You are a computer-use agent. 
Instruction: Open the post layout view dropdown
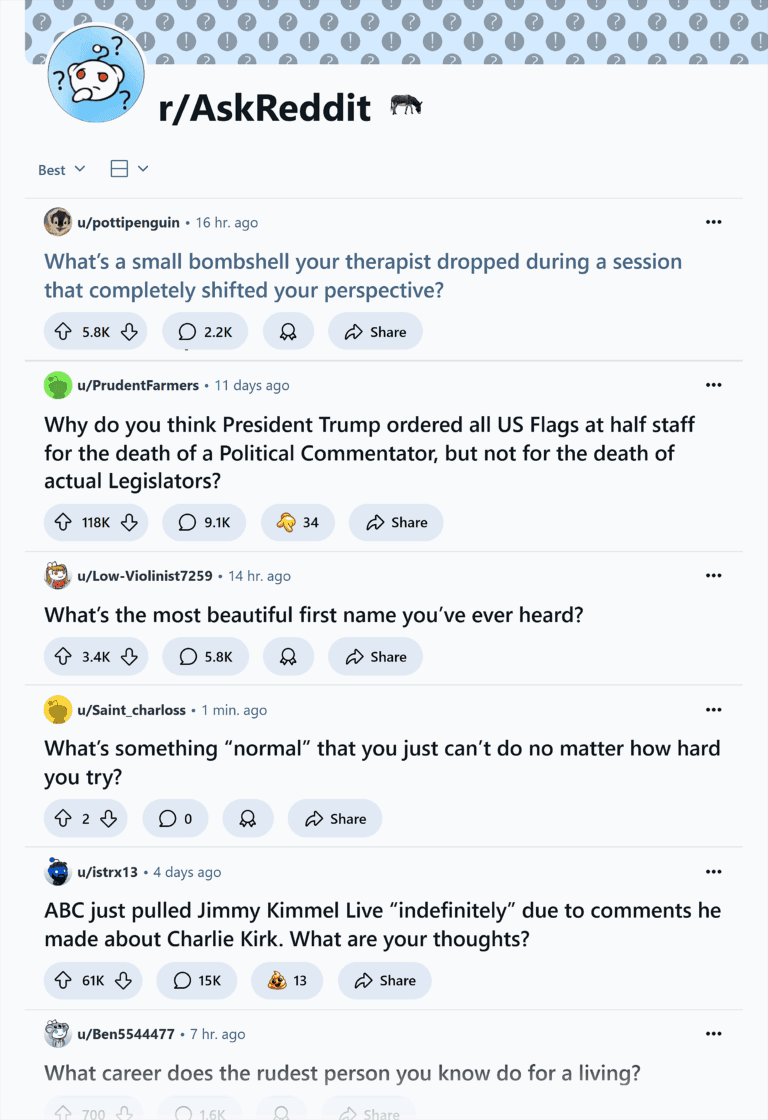128,169
